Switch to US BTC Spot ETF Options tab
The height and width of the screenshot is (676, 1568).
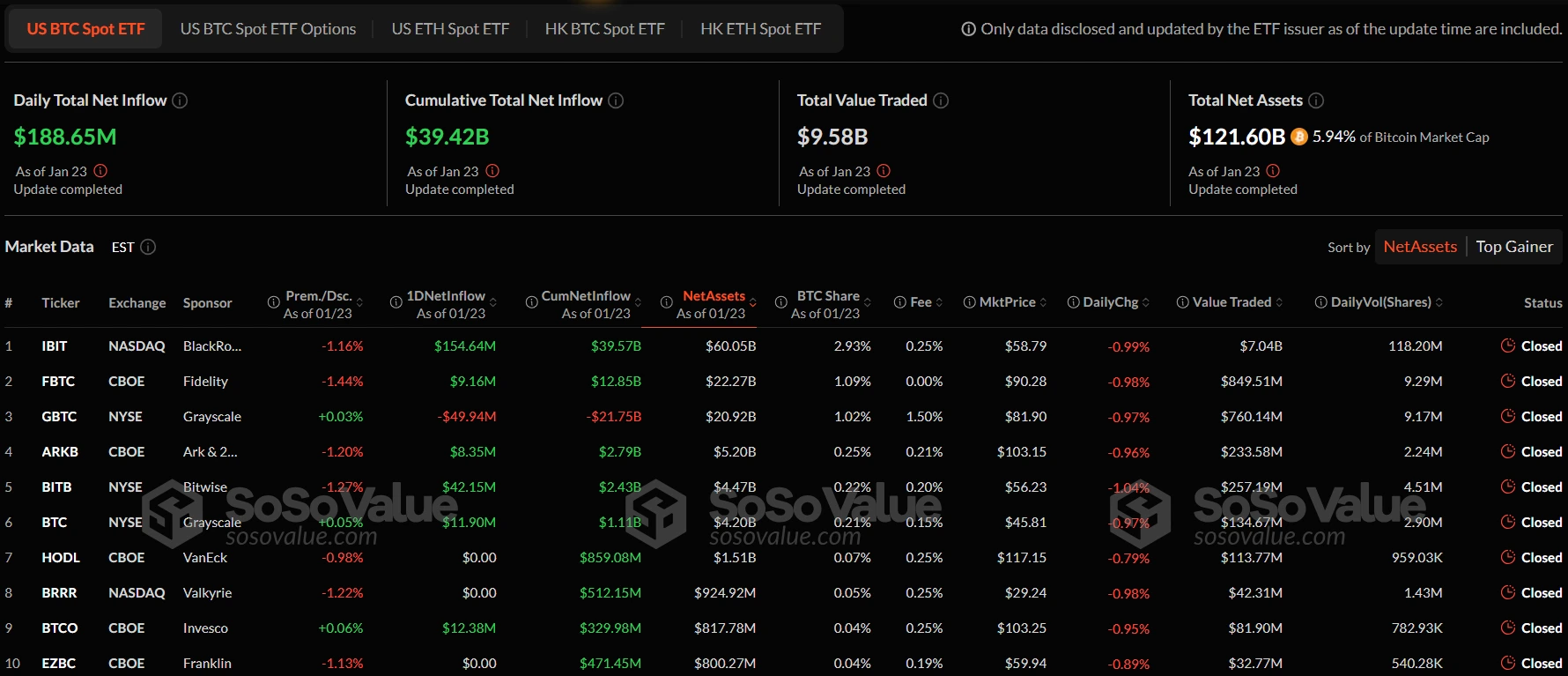click(268, 29)
